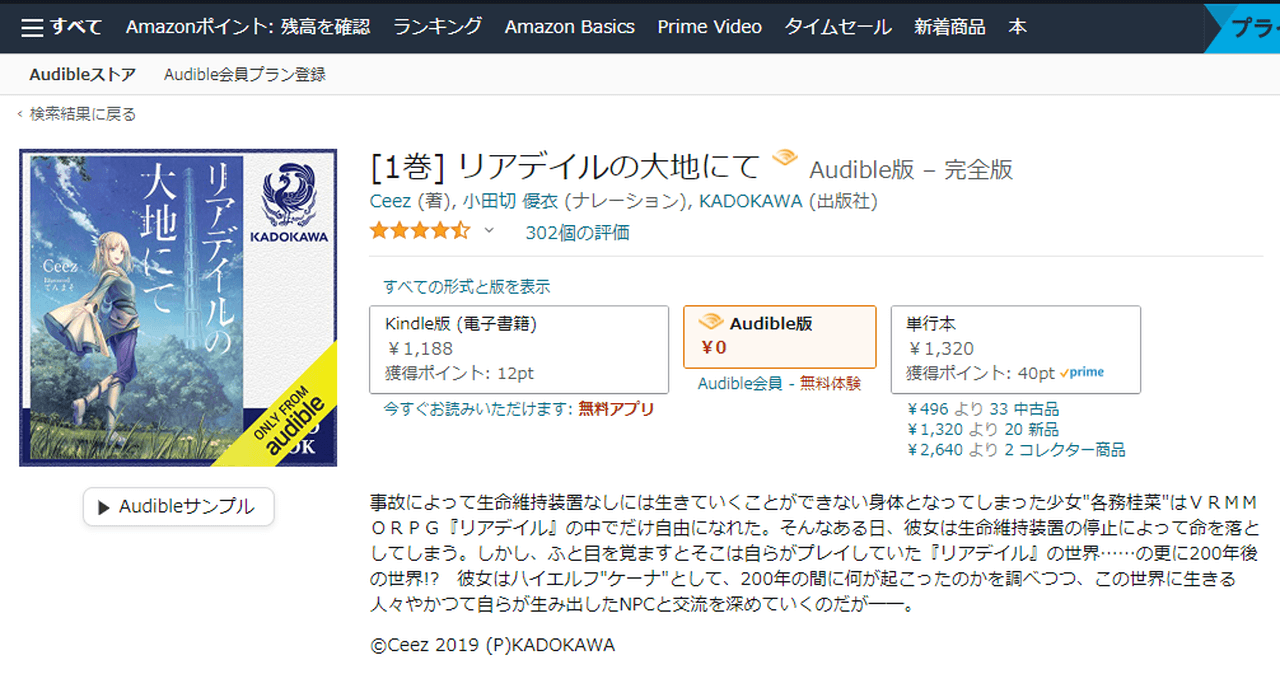The width and height of the screenshot is (1280, 674).
Task: Select the Kindle版 format option
Action: click(518, 349)
